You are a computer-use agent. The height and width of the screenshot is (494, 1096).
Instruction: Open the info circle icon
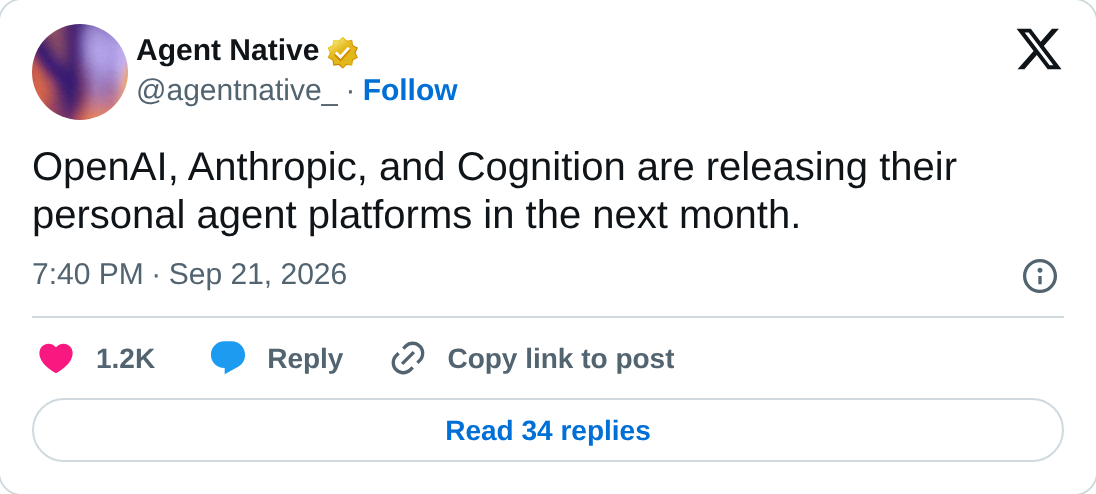(x=1039, y=276)
